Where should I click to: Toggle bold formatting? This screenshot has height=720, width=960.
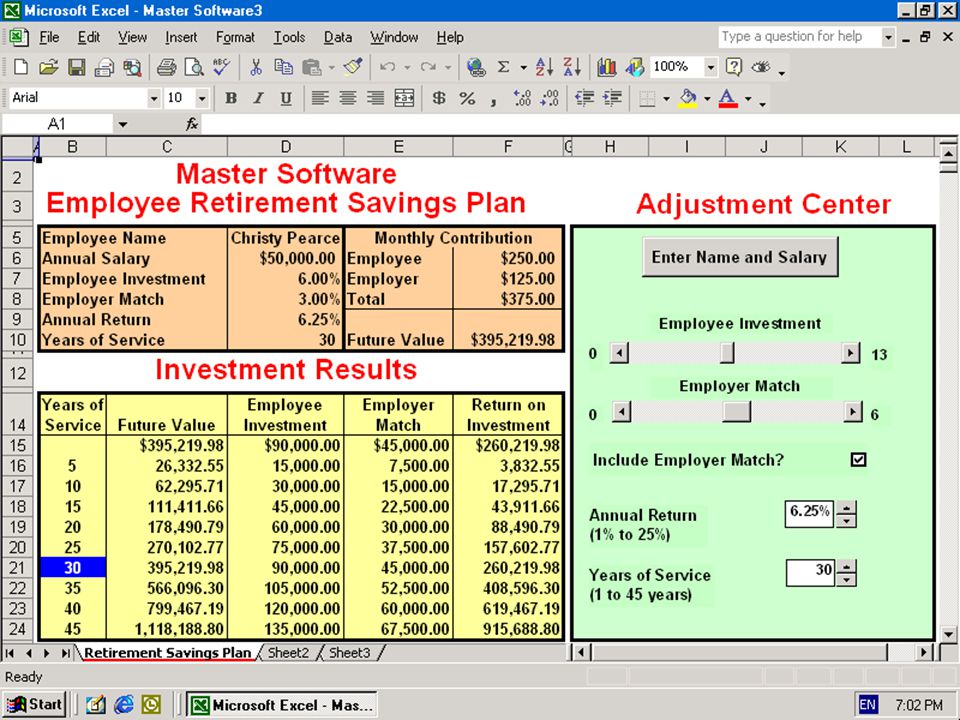pyautogui.click(x=231, y=98)
